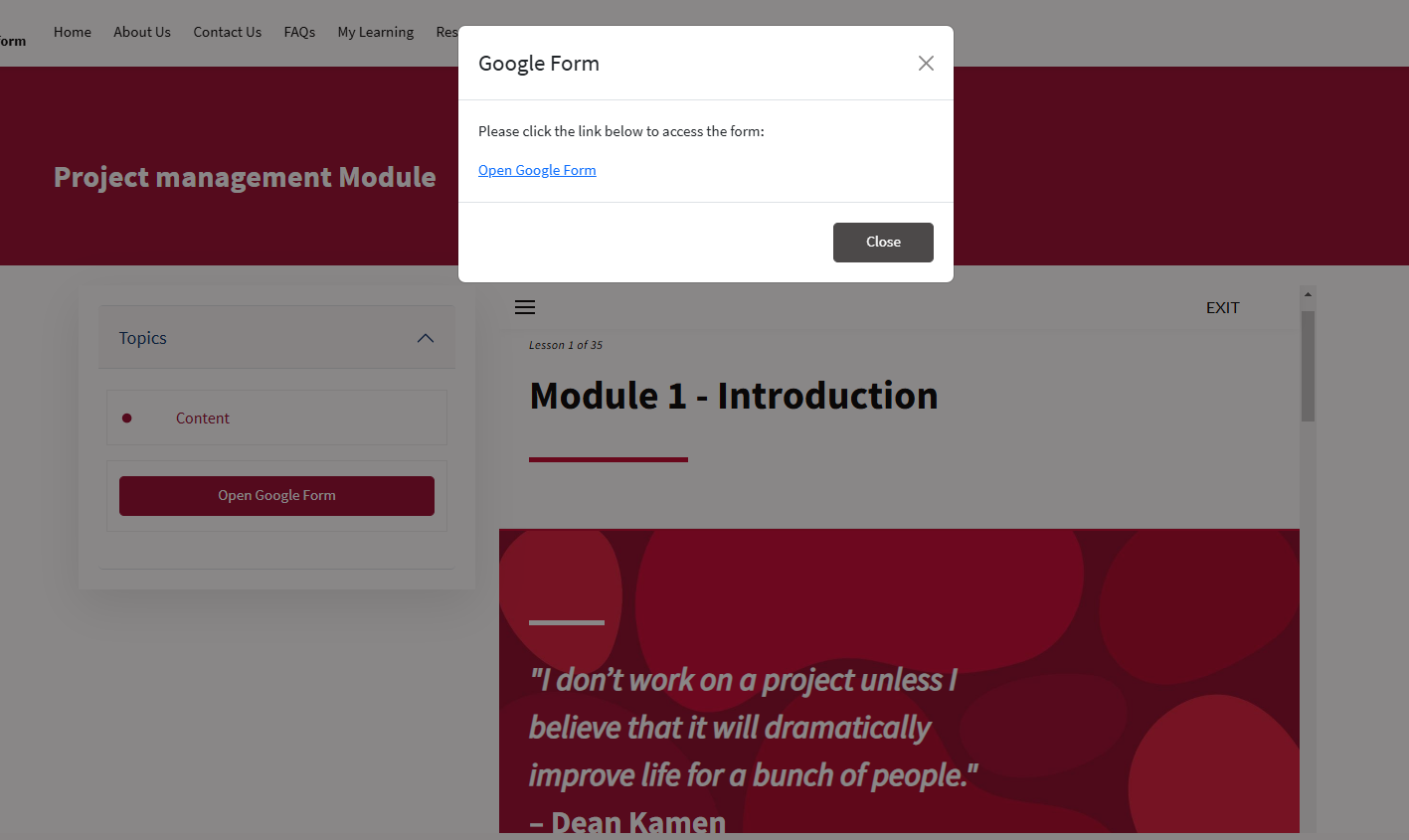Collapse the Topics panel chevron
This screenshot has width=1409, height=840.
tap(426, 338)
